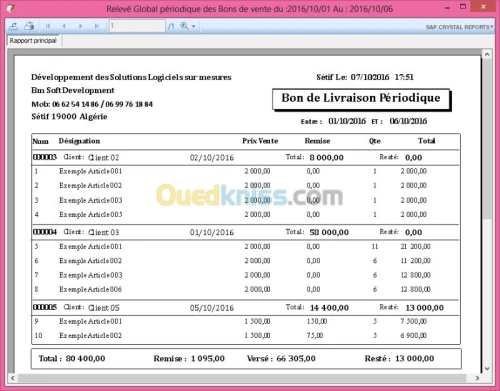
Task: Click the page number input field
Action: 137,26
